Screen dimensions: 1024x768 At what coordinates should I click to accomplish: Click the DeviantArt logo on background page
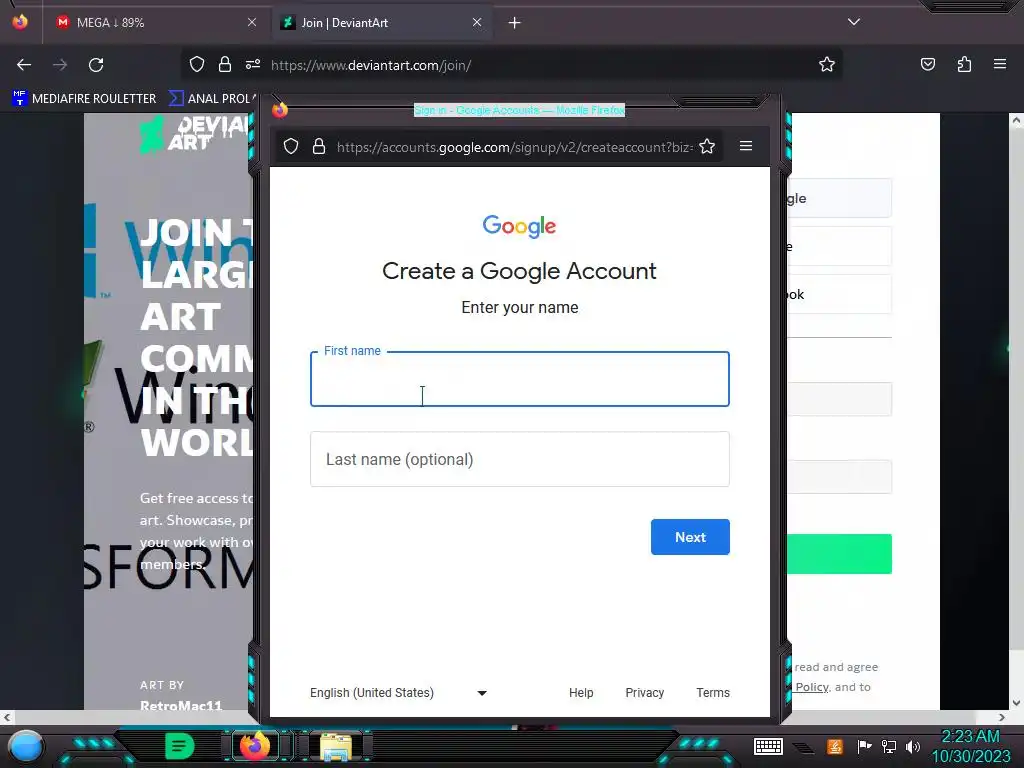pos(194,134)
